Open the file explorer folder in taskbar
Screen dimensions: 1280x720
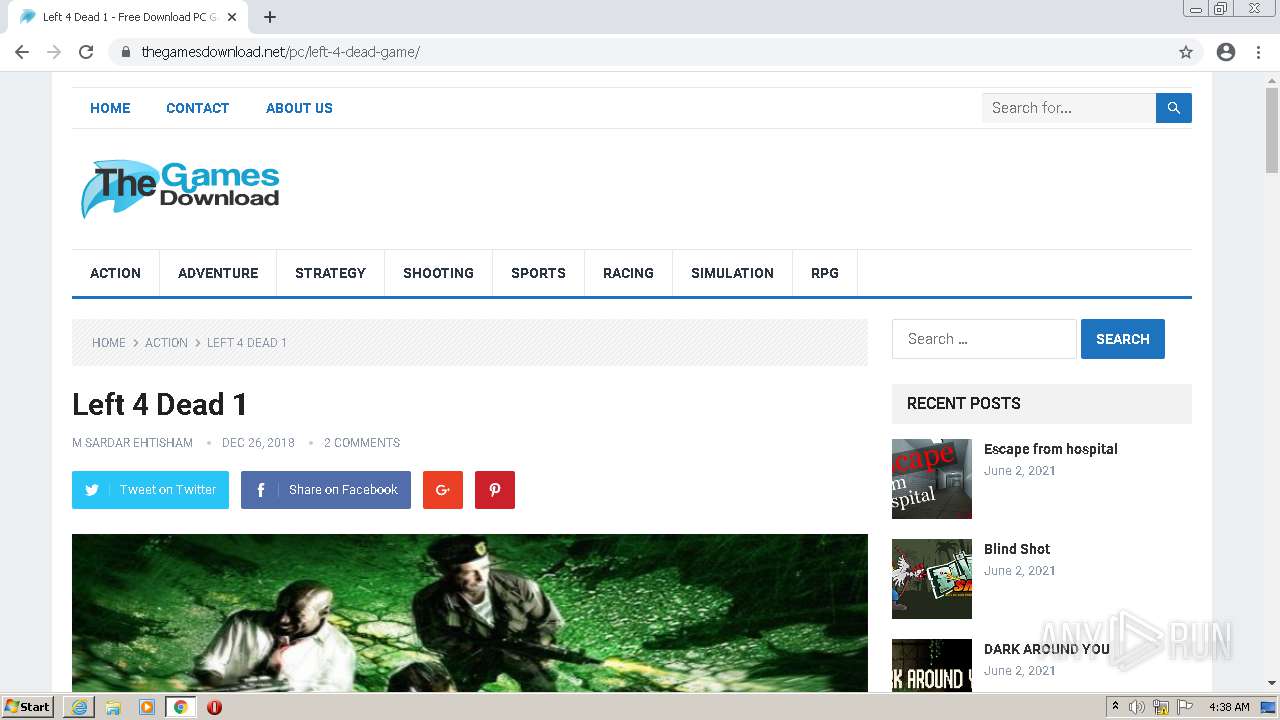coord(113,707)
